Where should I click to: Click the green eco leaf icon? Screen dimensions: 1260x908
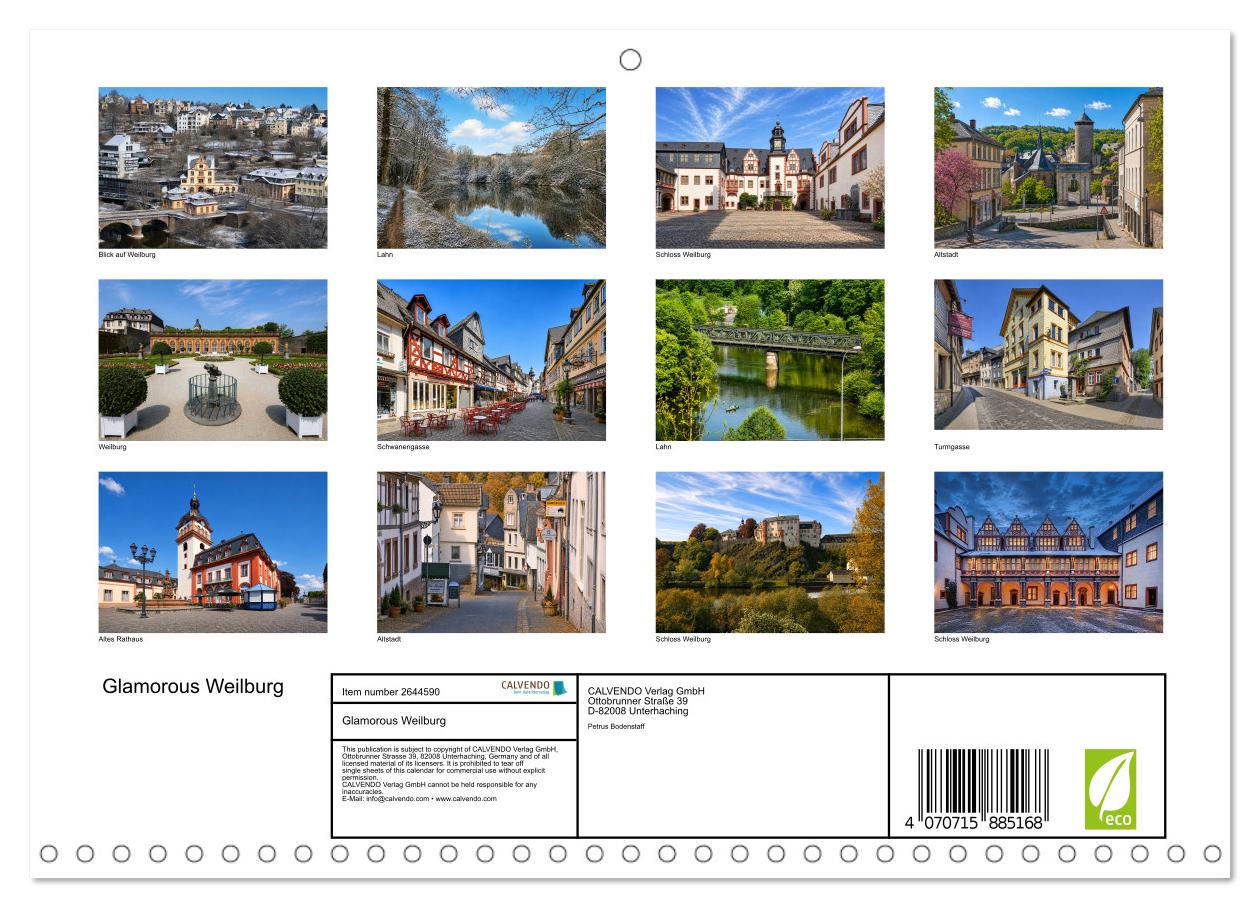tap(1110, 789)
